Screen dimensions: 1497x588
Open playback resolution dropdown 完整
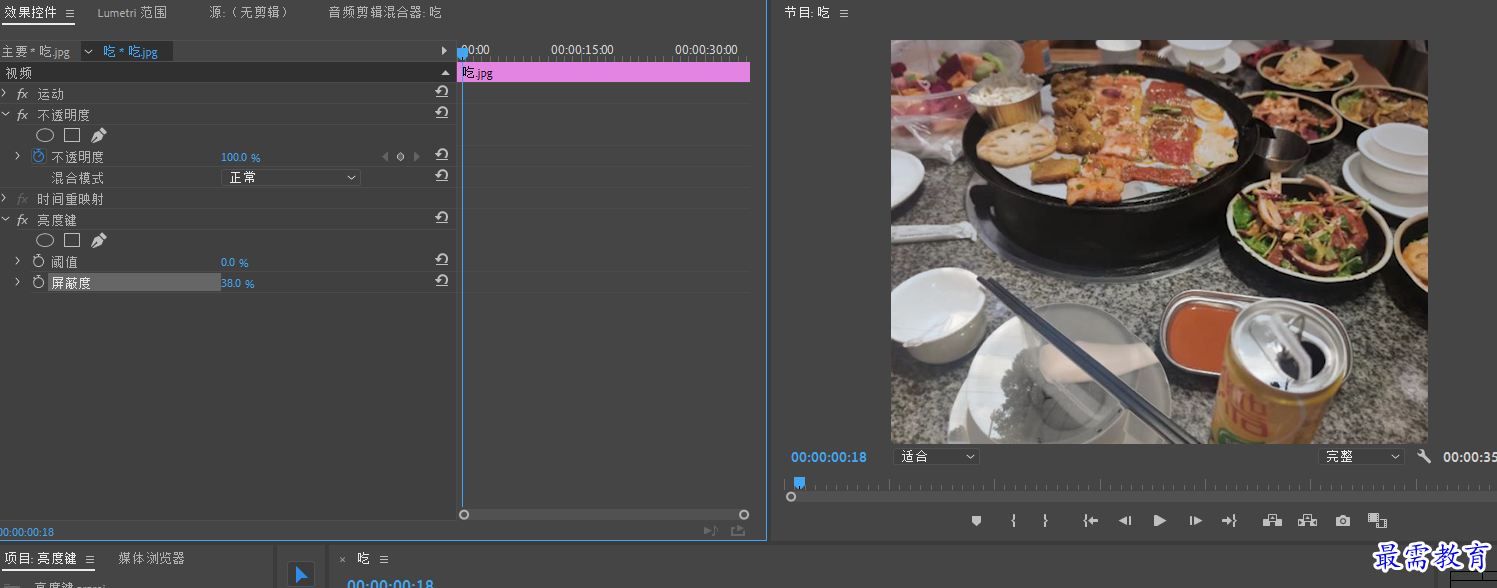coord(1361,456)
